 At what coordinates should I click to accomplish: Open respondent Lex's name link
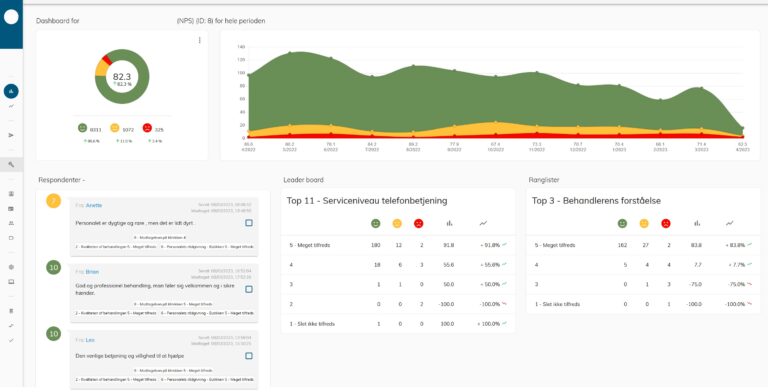[x=90, y=340]
